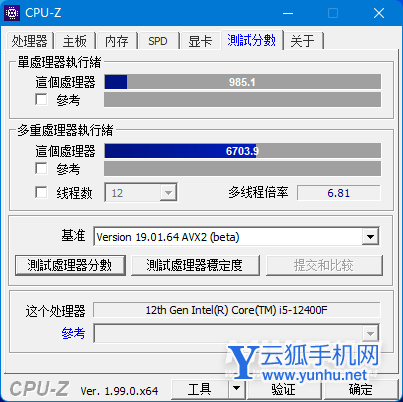
Task: Start 測試處理器穩定度 stress test
Action: point(195,265)
